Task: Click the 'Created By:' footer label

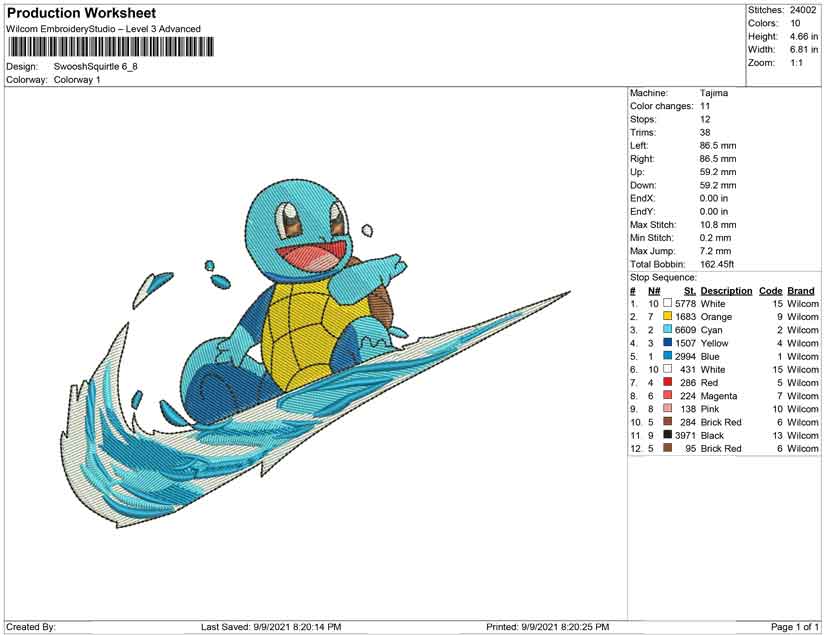Action: pos(31,627)
